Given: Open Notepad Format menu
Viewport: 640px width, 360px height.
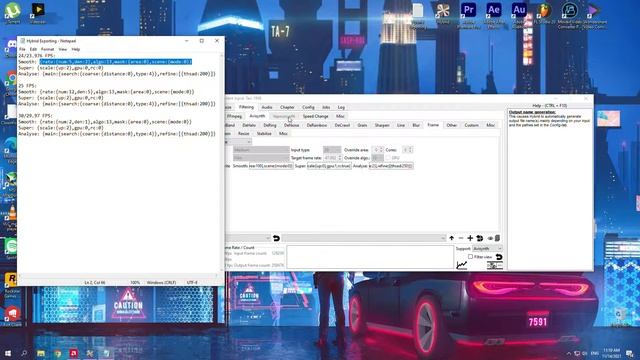Looking at the screenshot, I should point(47,49).
